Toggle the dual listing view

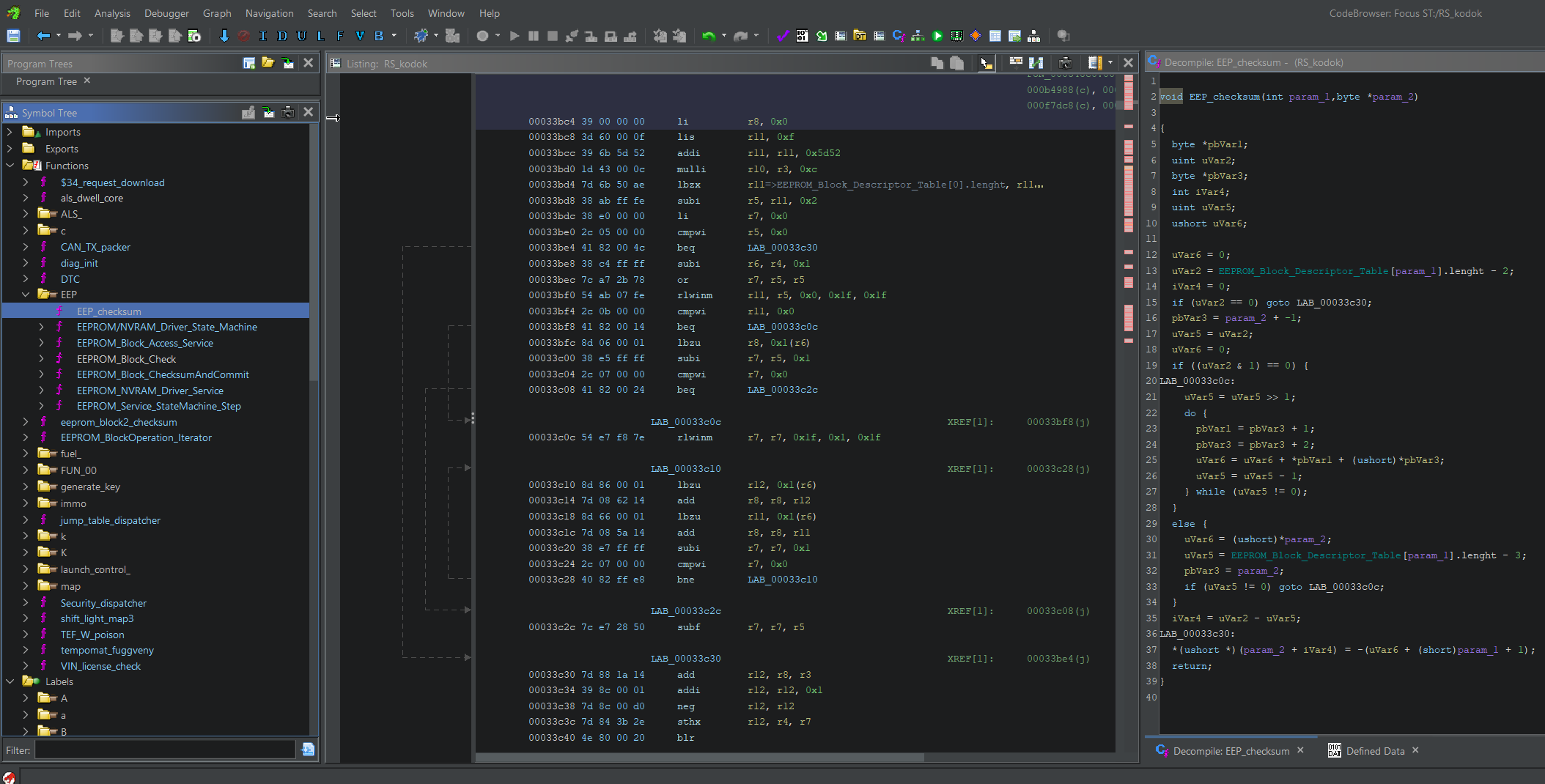point(1036,63)
